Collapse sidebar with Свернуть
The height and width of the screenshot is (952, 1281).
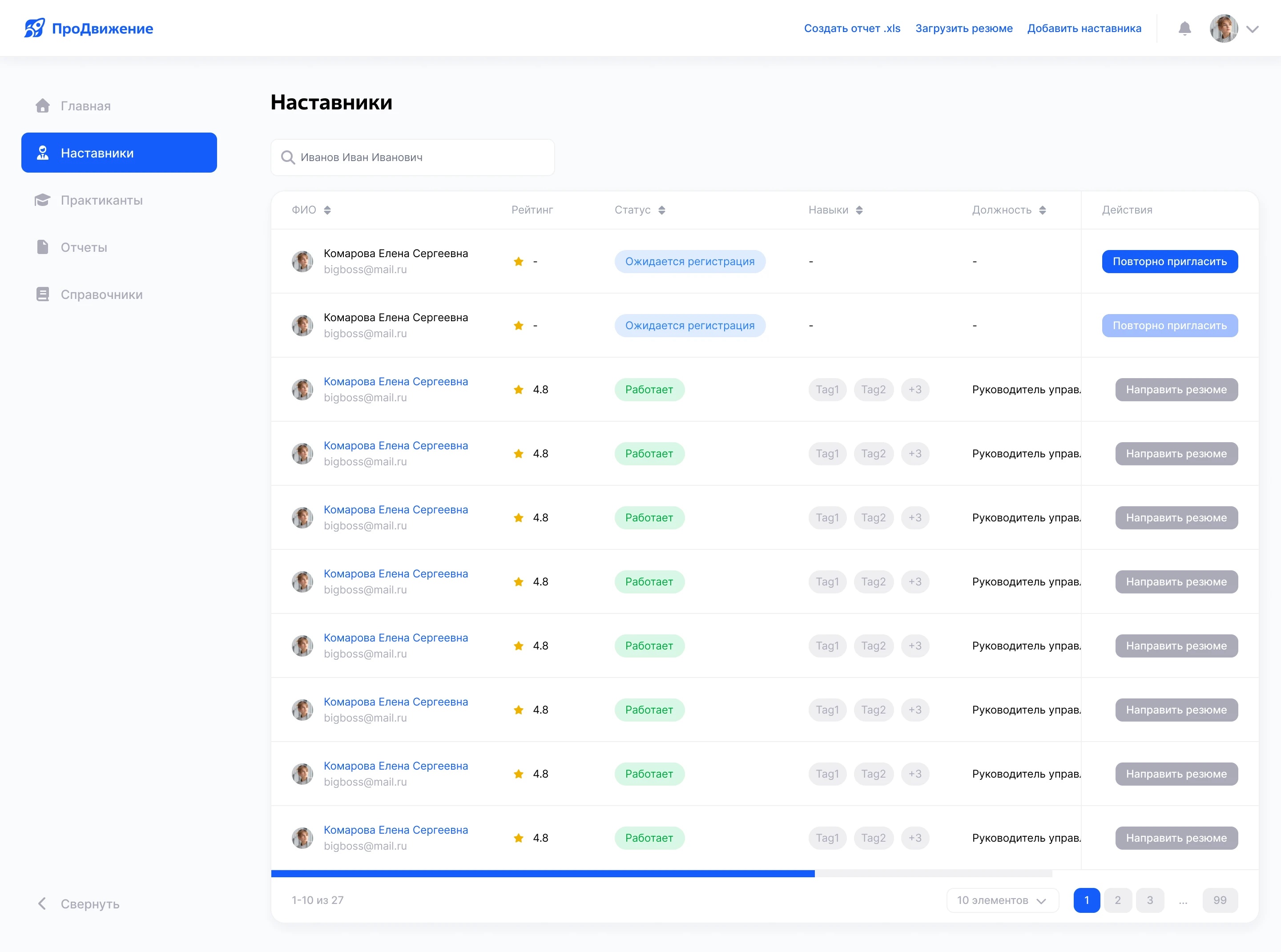click(79, 904)
